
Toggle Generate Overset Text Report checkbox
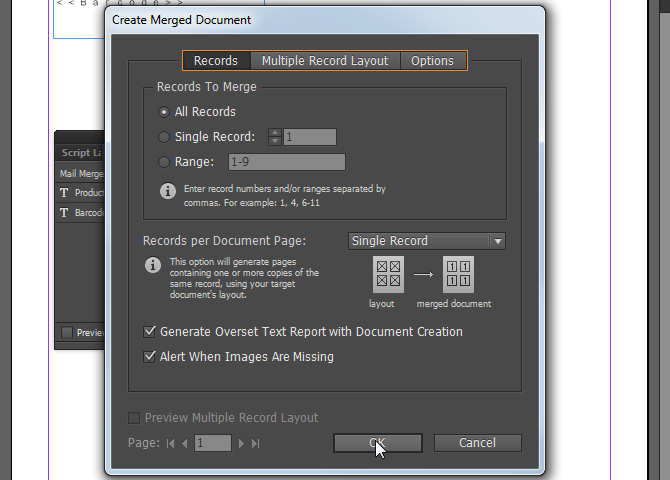(x=151, y=331)
